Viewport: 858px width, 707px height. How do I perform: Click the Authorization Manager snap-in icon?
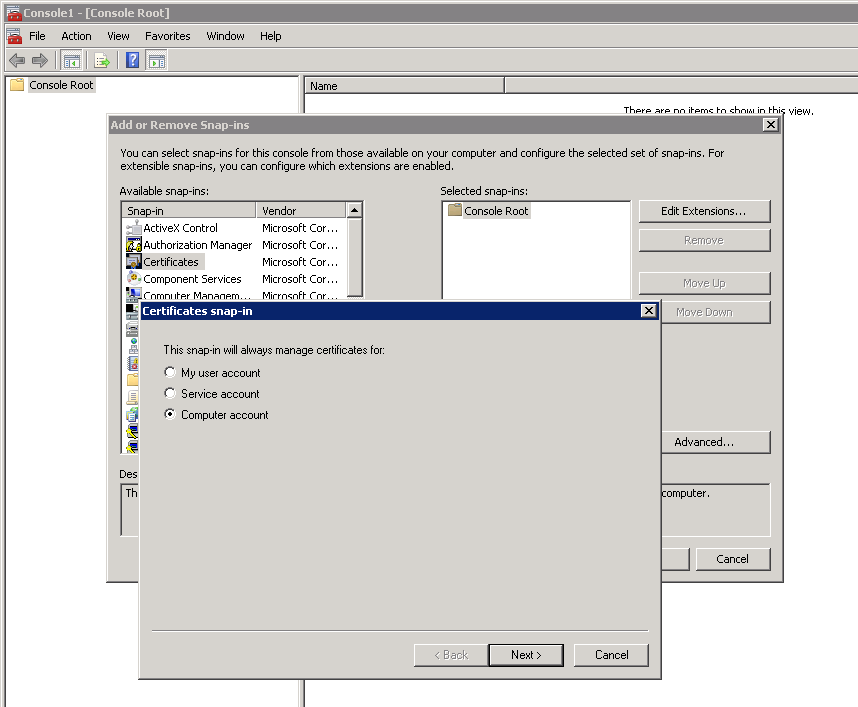coord(134,245)
